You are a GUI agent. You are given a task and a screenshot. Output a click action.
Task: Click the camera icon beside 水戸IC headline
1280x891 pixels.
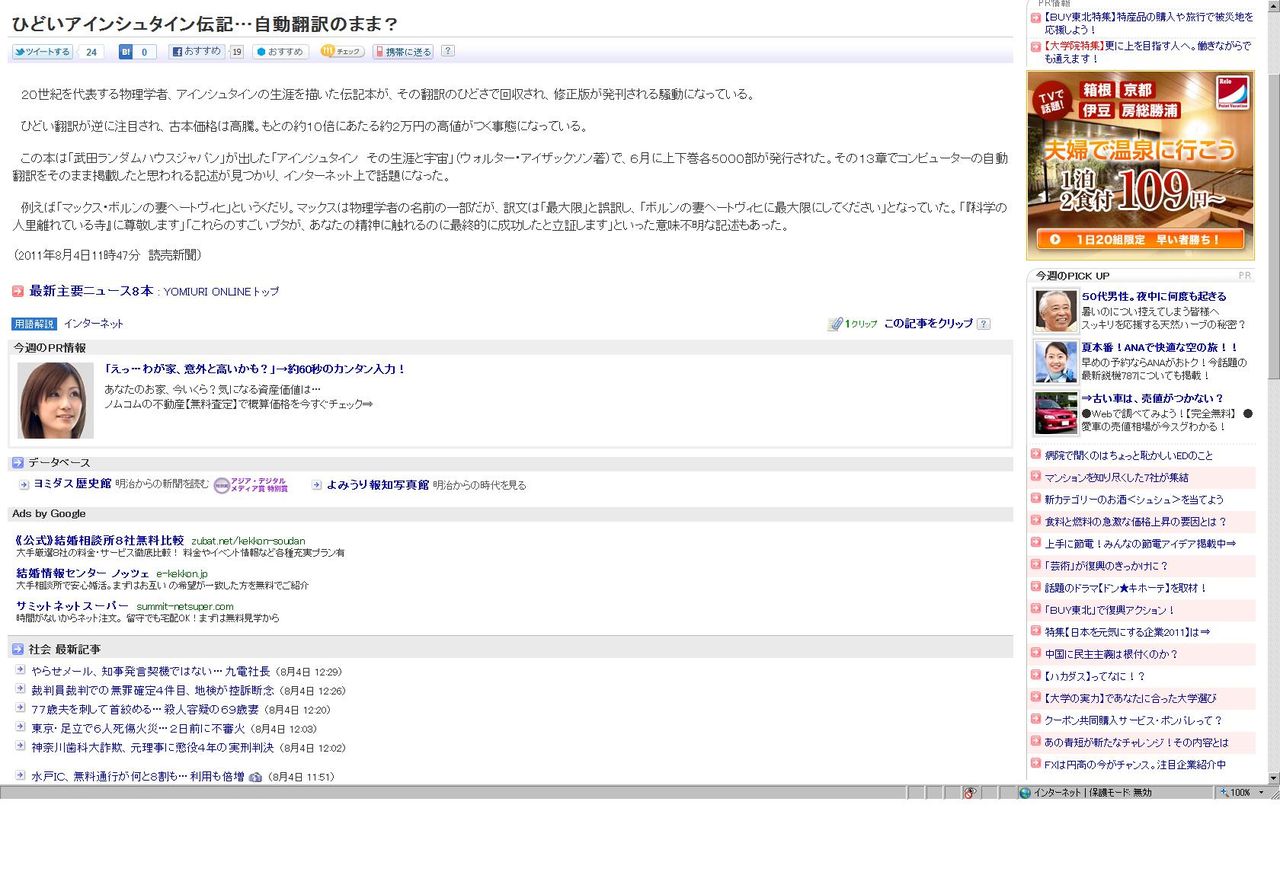255,777
